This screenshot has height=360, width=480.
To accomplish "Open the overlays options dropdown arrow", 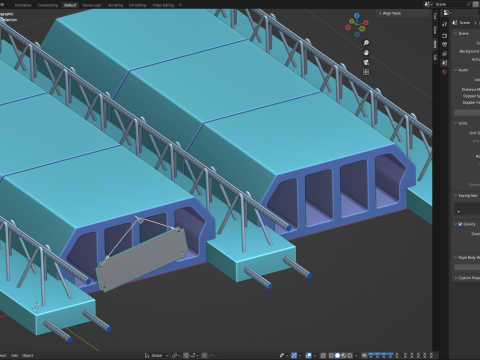I will pyautogui.click(x=315, y=356).
